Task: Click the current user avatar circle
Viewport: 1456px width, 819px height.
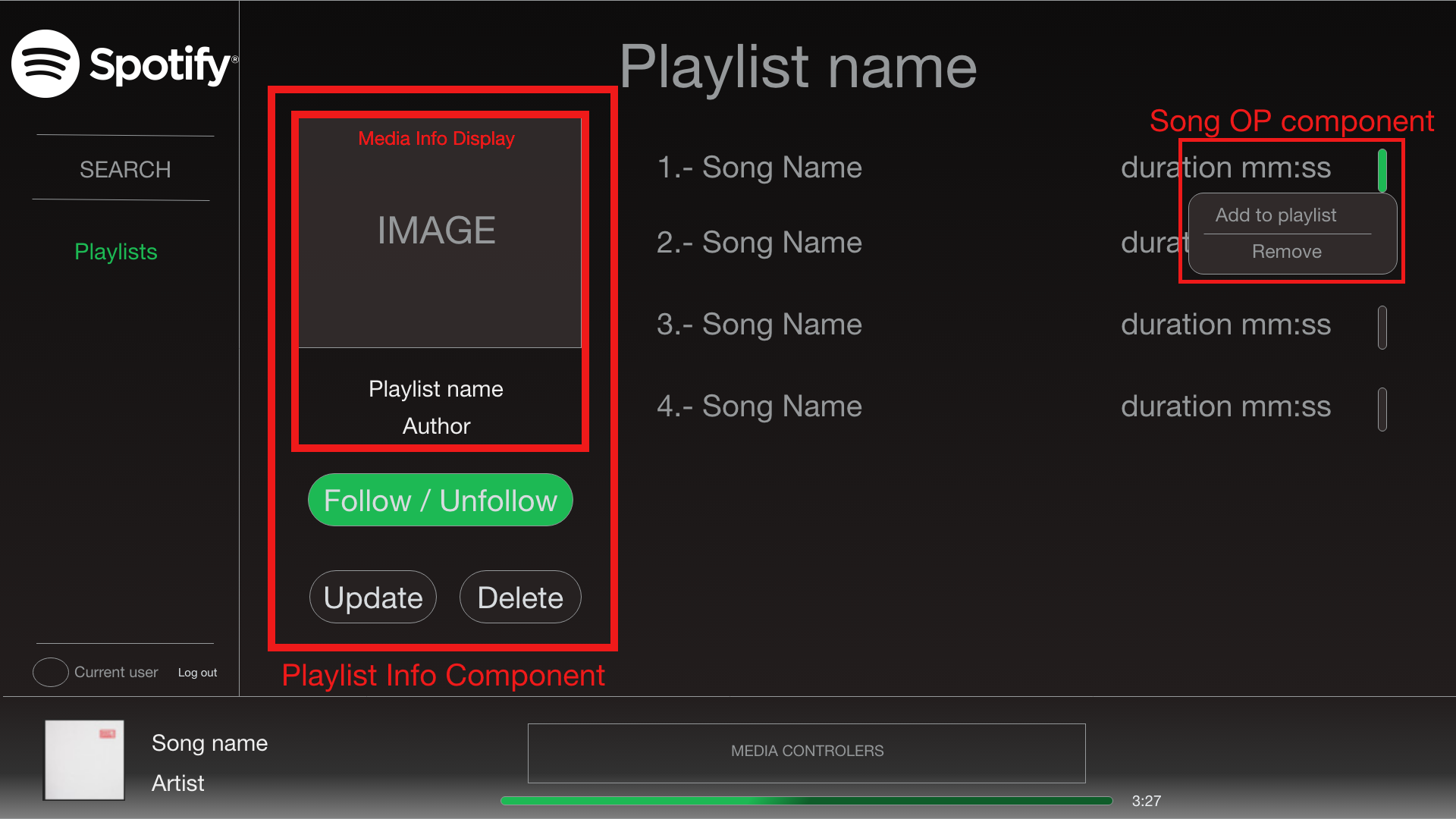Action: [x=51, y=672]
